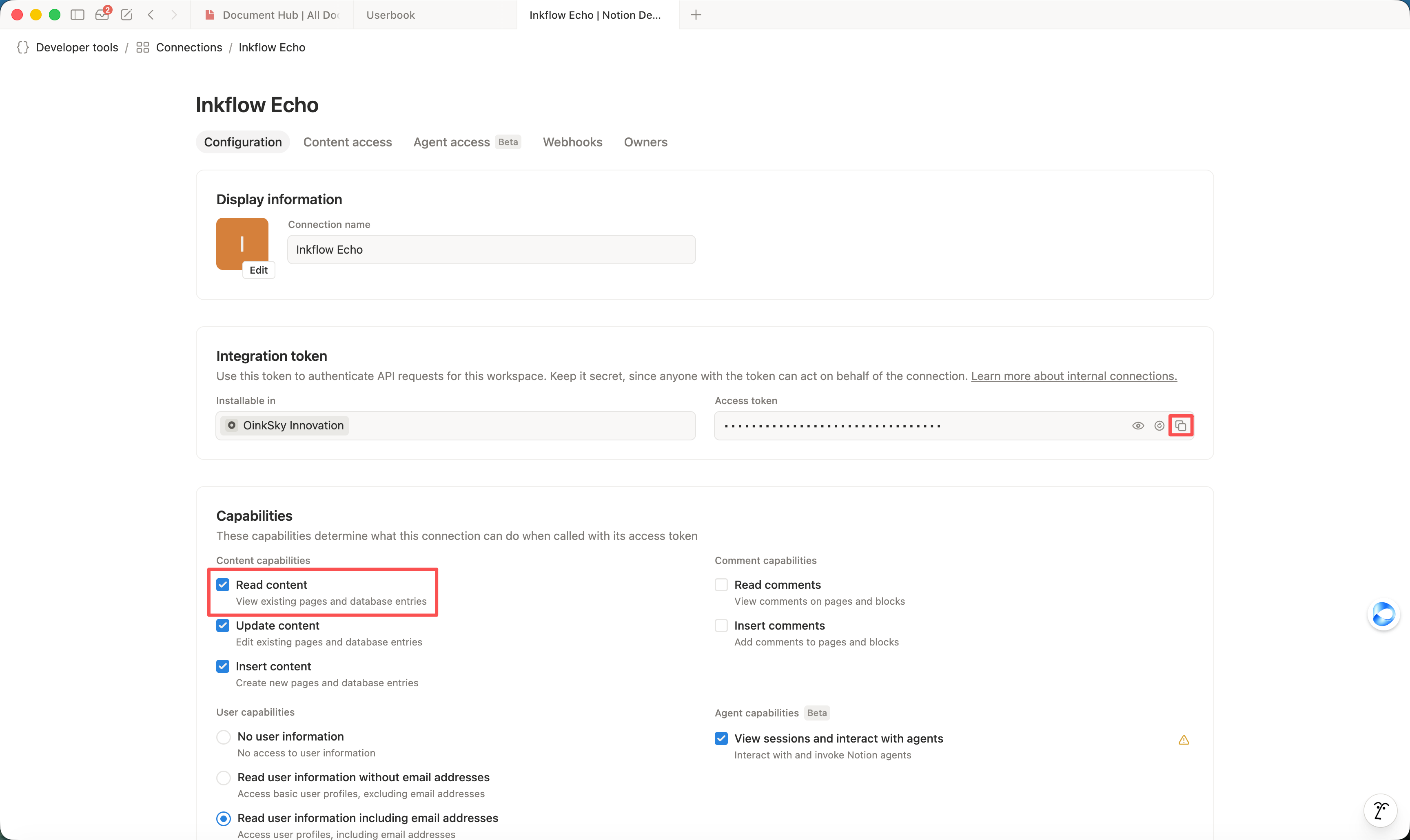Open the Owners tab
The height and width of the screenshot is (840, 1410).
(645, 142)
